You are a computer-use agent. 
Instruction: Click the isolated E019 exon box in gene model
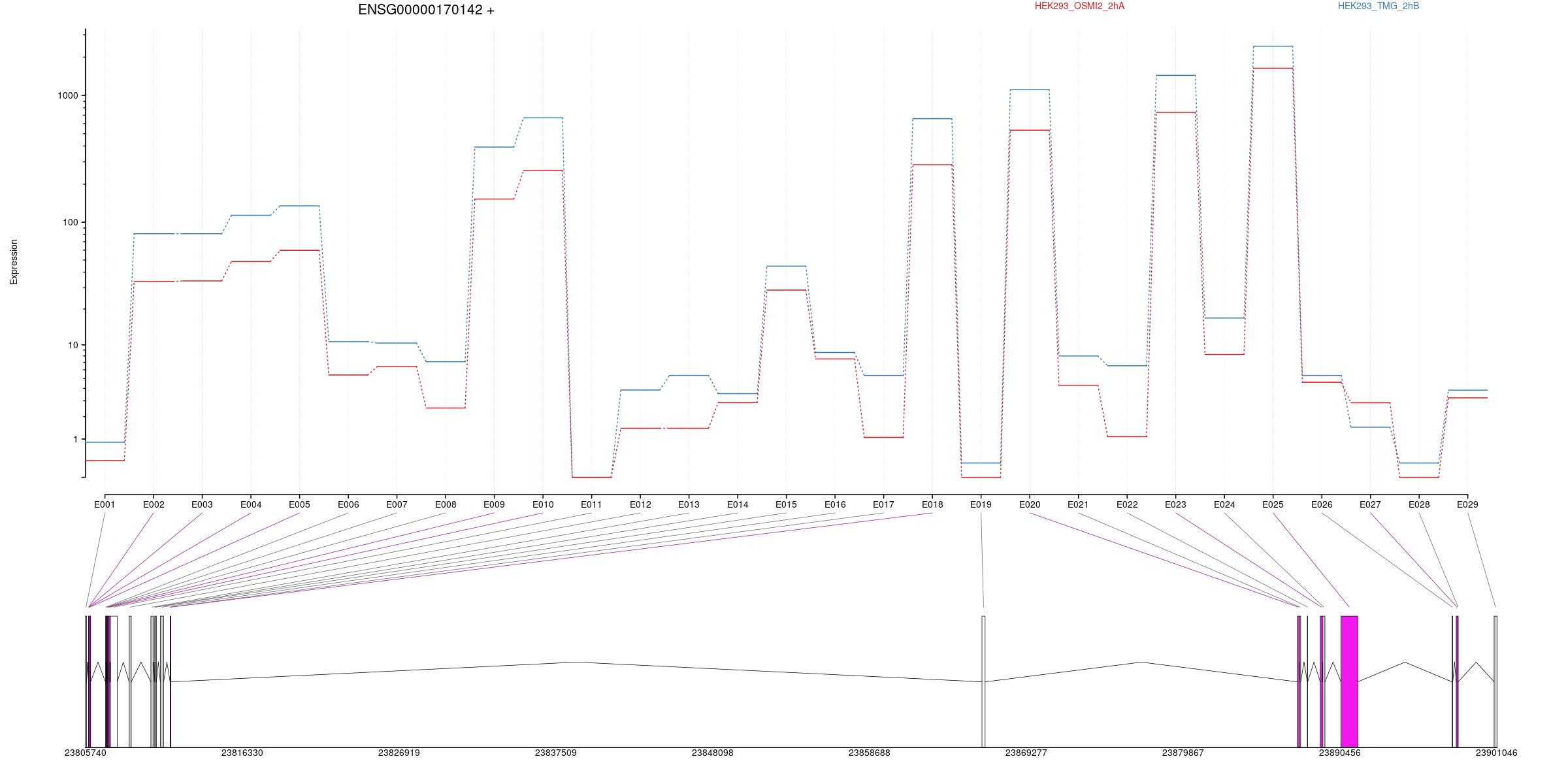point(983,681)
